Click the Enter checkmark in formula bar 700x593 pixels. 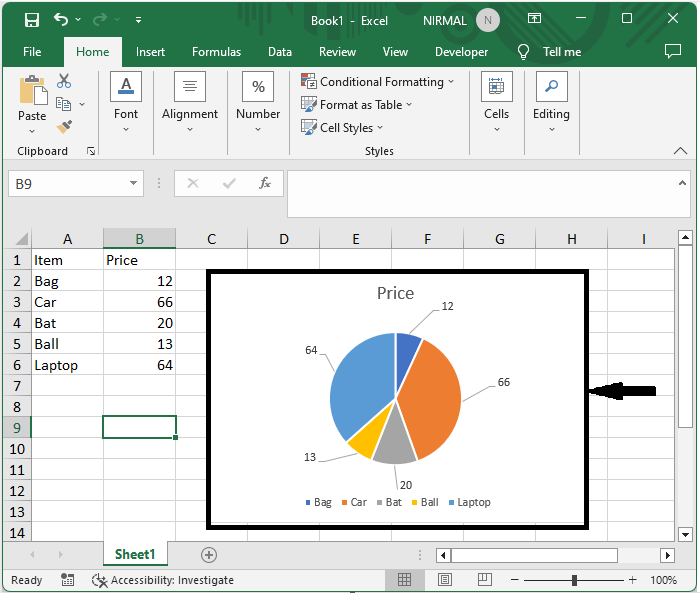(229, 183)
